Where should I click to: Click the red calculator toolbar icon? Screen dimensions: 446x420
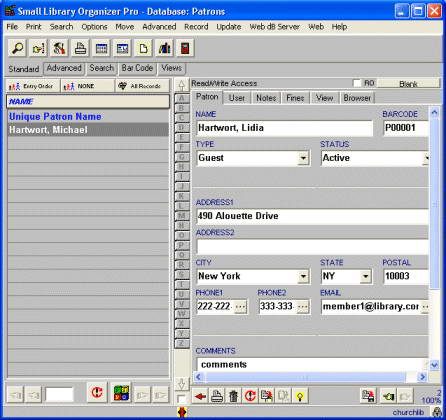pos(185,48)
